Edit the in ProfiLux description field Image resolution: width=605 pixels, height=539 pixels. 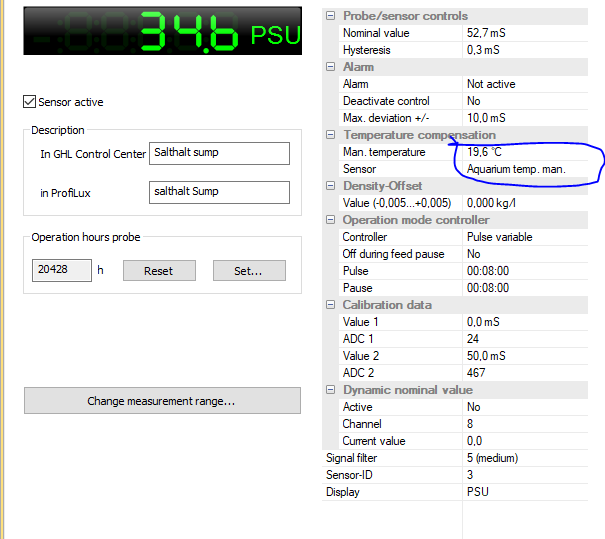pyautogui.click(x=219, y=192)
